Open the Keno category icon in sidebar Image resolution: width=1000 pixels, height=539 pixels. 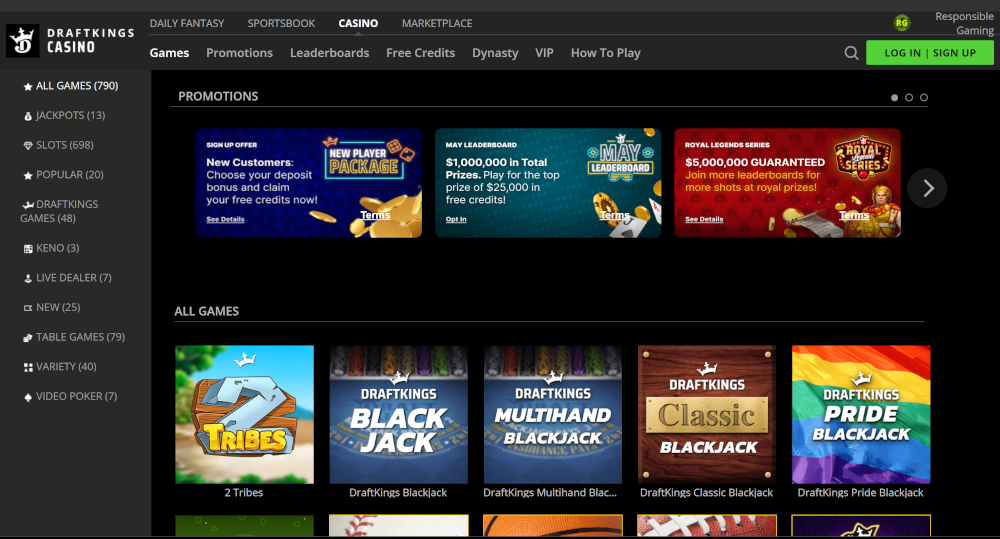coord(28,248)
